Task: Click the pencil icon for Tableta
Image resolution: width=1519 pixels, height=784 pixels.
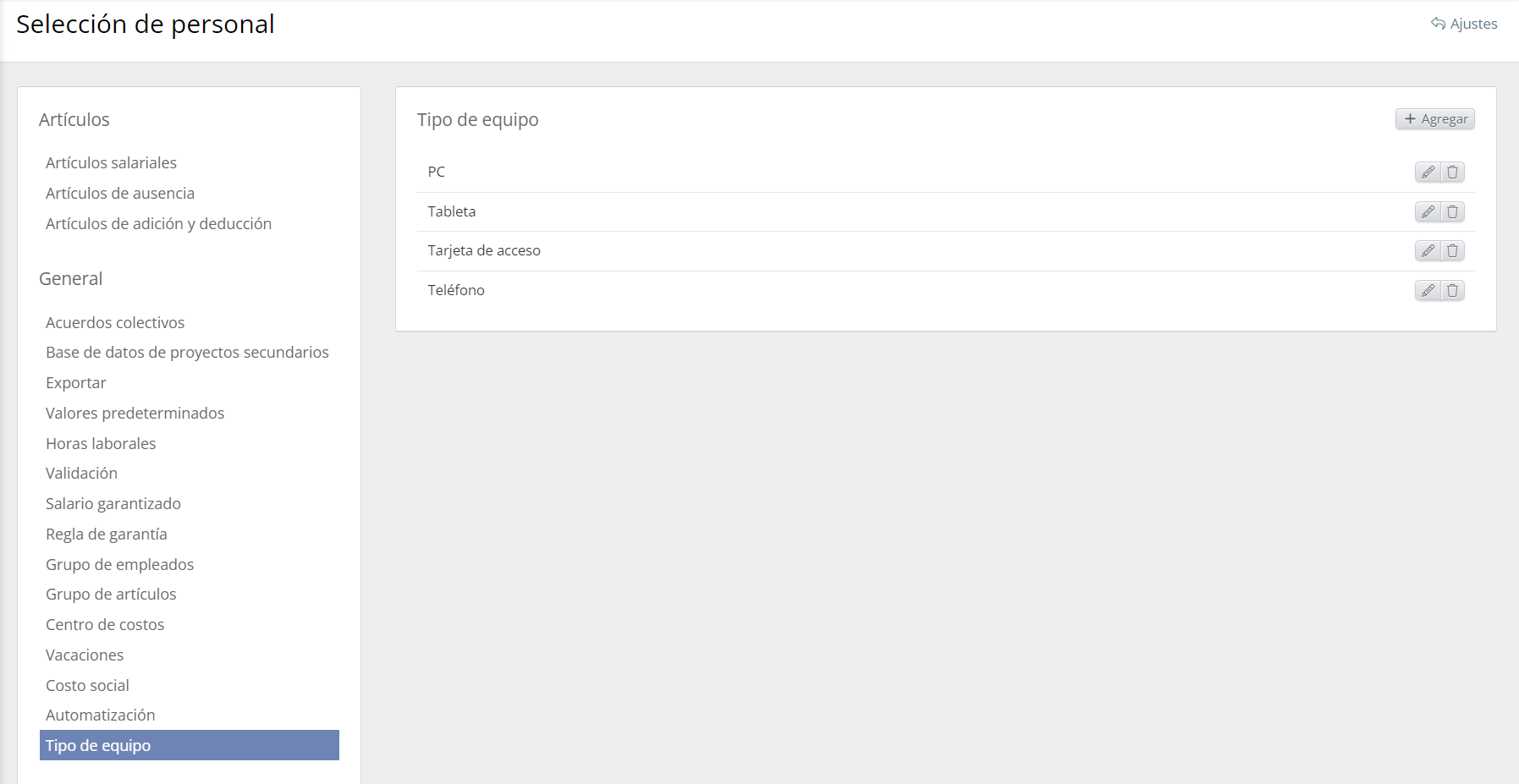Action: (x=1428, y=212)
